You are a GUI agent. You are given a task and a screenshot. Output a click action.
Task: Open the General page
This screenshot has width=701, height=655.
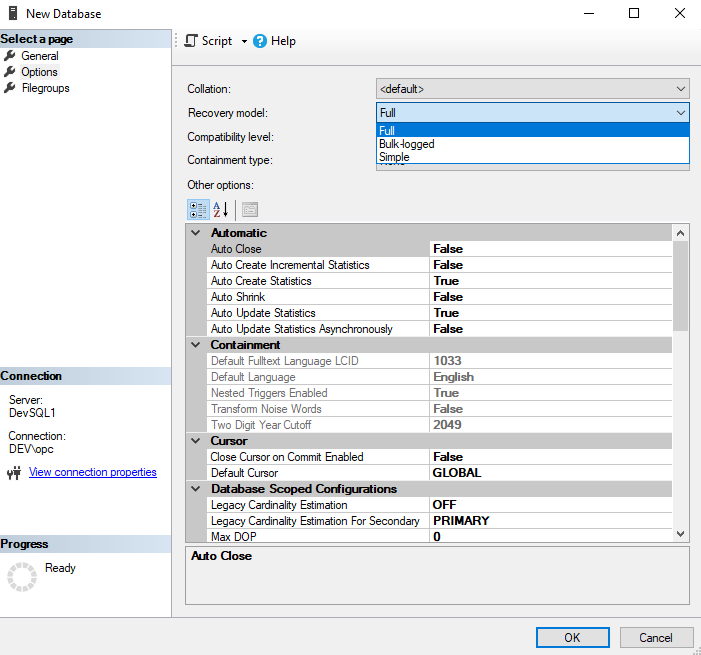pyautogui.click(x=40, y=56)
